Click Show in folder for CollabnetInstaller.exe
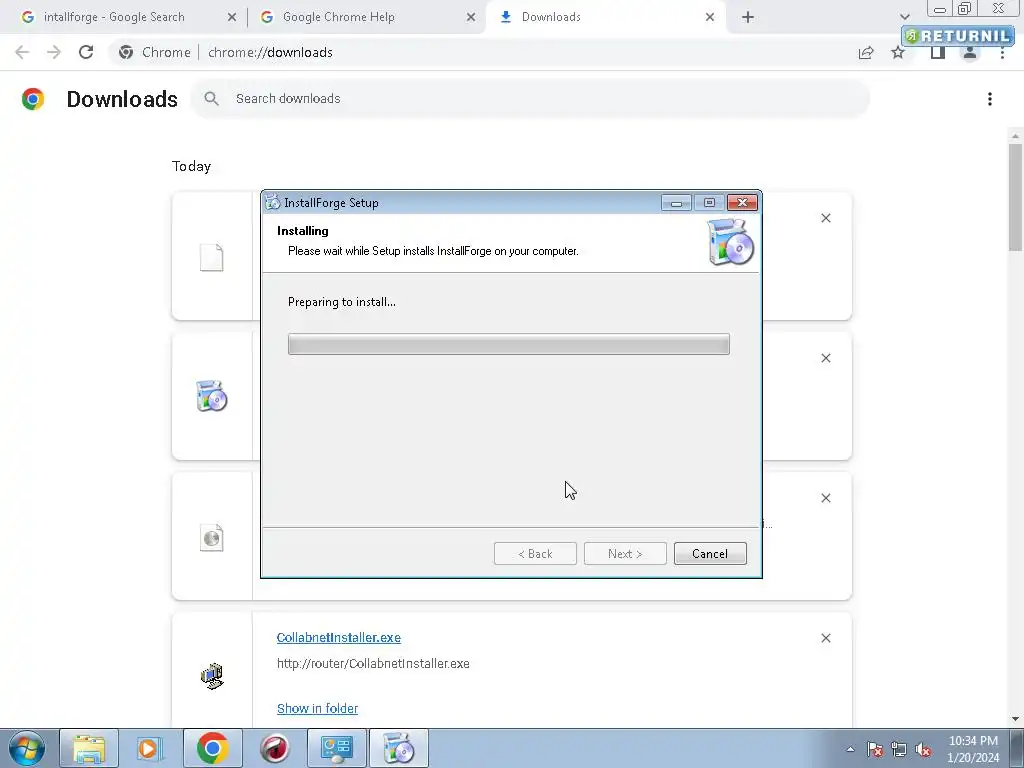The width and height of the screenshot is (1024, 768). pyautogui.click(x=317, y=709)
